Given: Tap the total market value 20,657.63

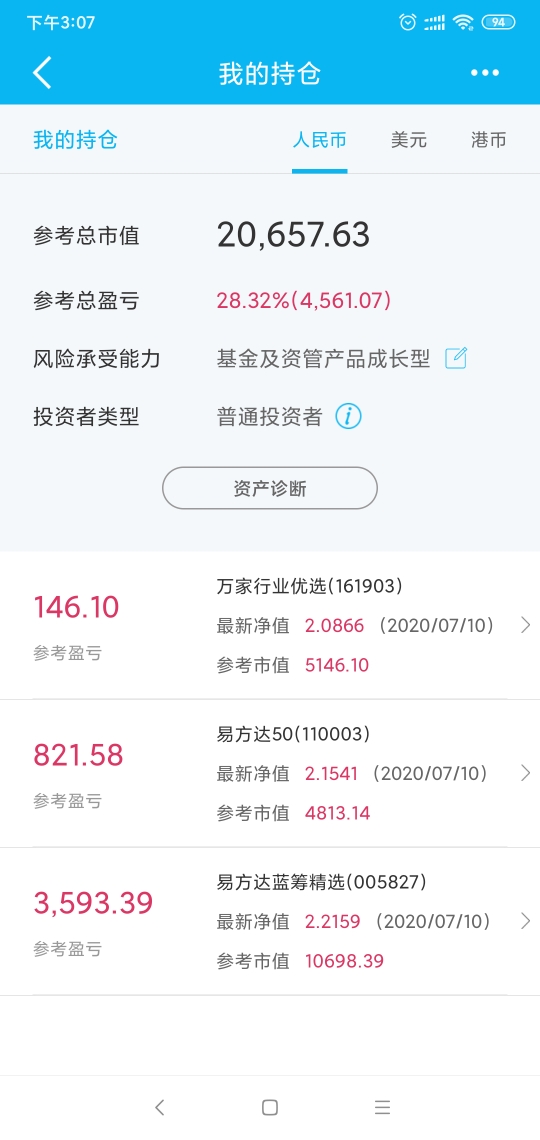Looking at the screenshot, I should (x=294, y=235).
